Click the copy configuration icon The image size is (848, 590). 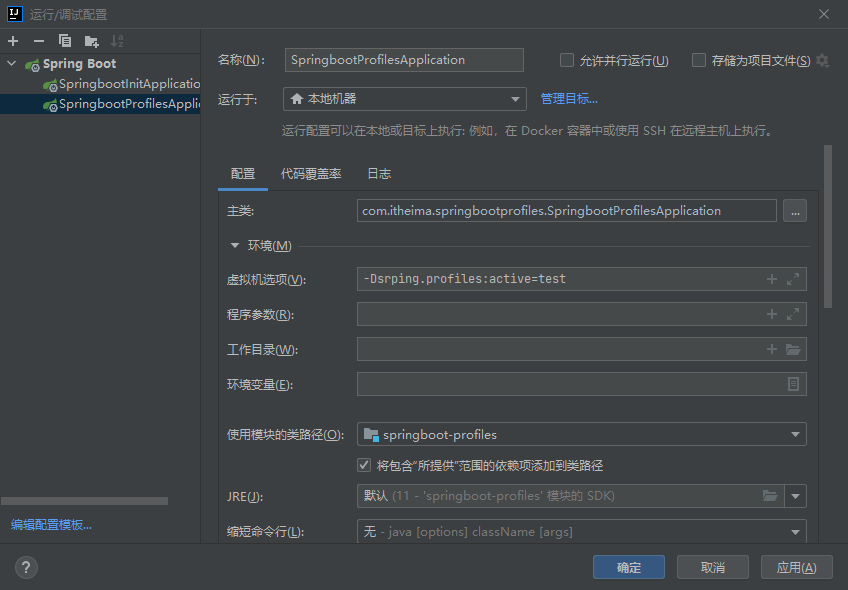coord(65,41)
